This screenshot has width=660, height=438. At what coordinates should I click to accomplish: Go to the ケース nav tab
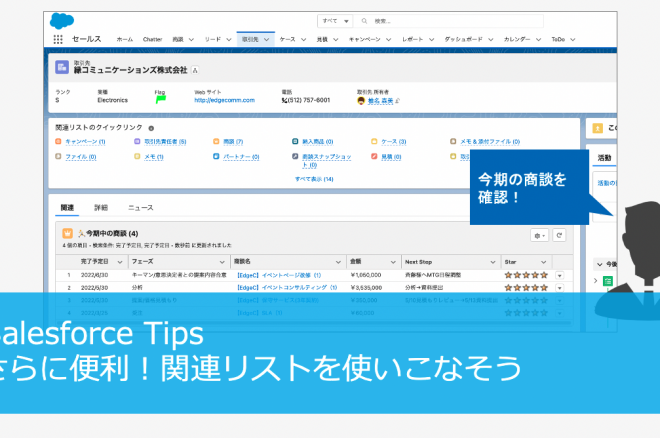click(287, 40)
